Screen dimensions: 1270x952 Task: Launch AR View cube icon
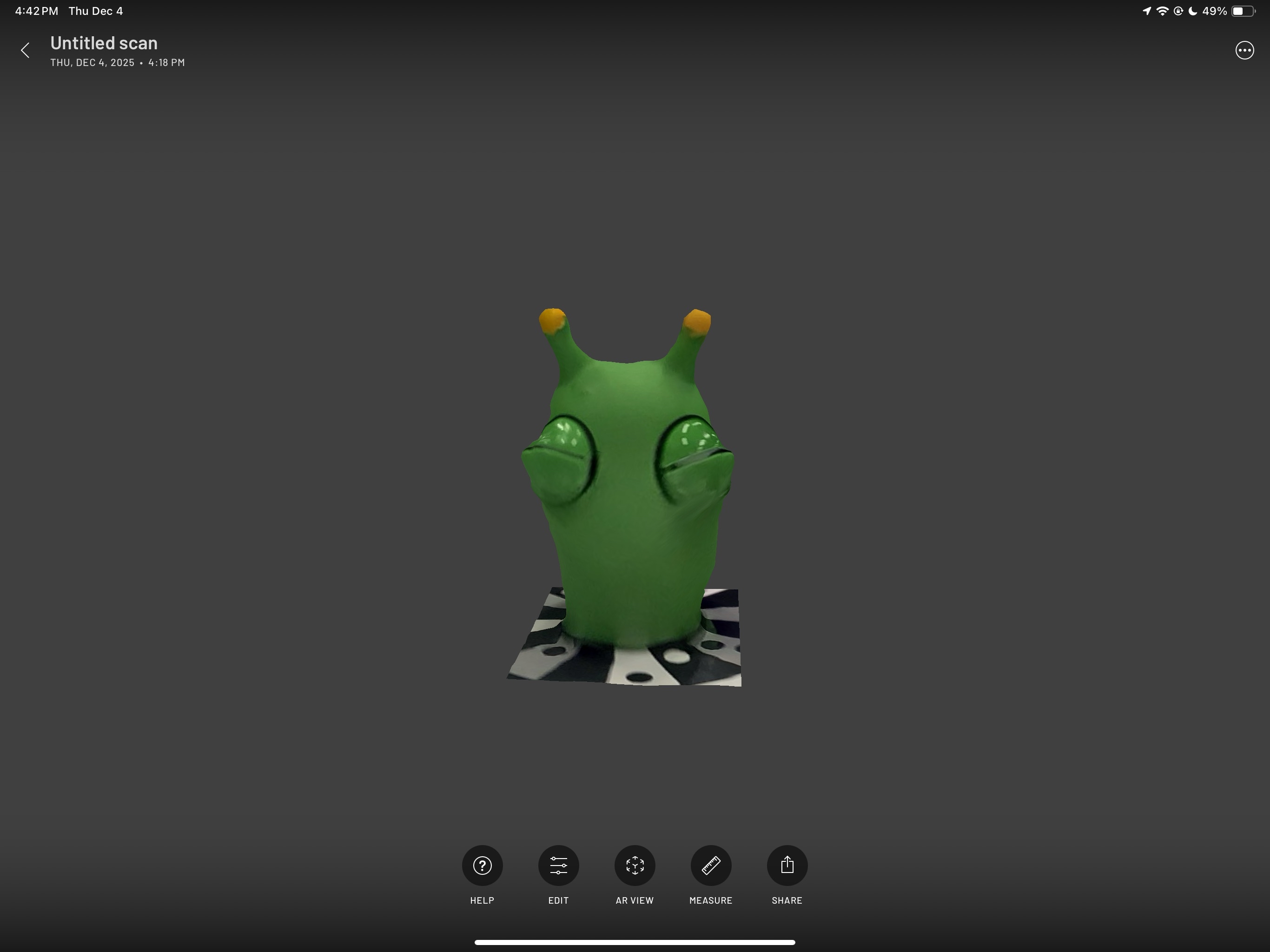[x=635, y=865]
